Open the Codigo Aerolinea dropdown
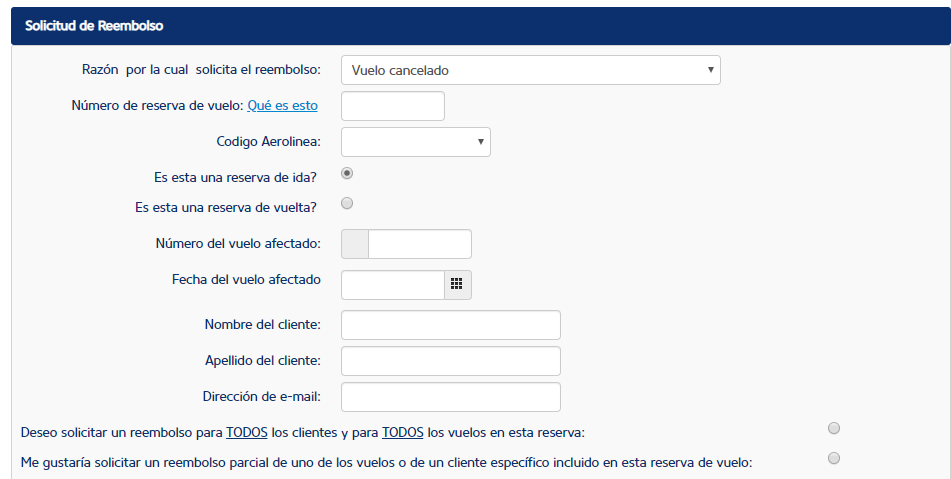This screenshot has width=951, height=479. pyautogui.click(x=416, y=142)
